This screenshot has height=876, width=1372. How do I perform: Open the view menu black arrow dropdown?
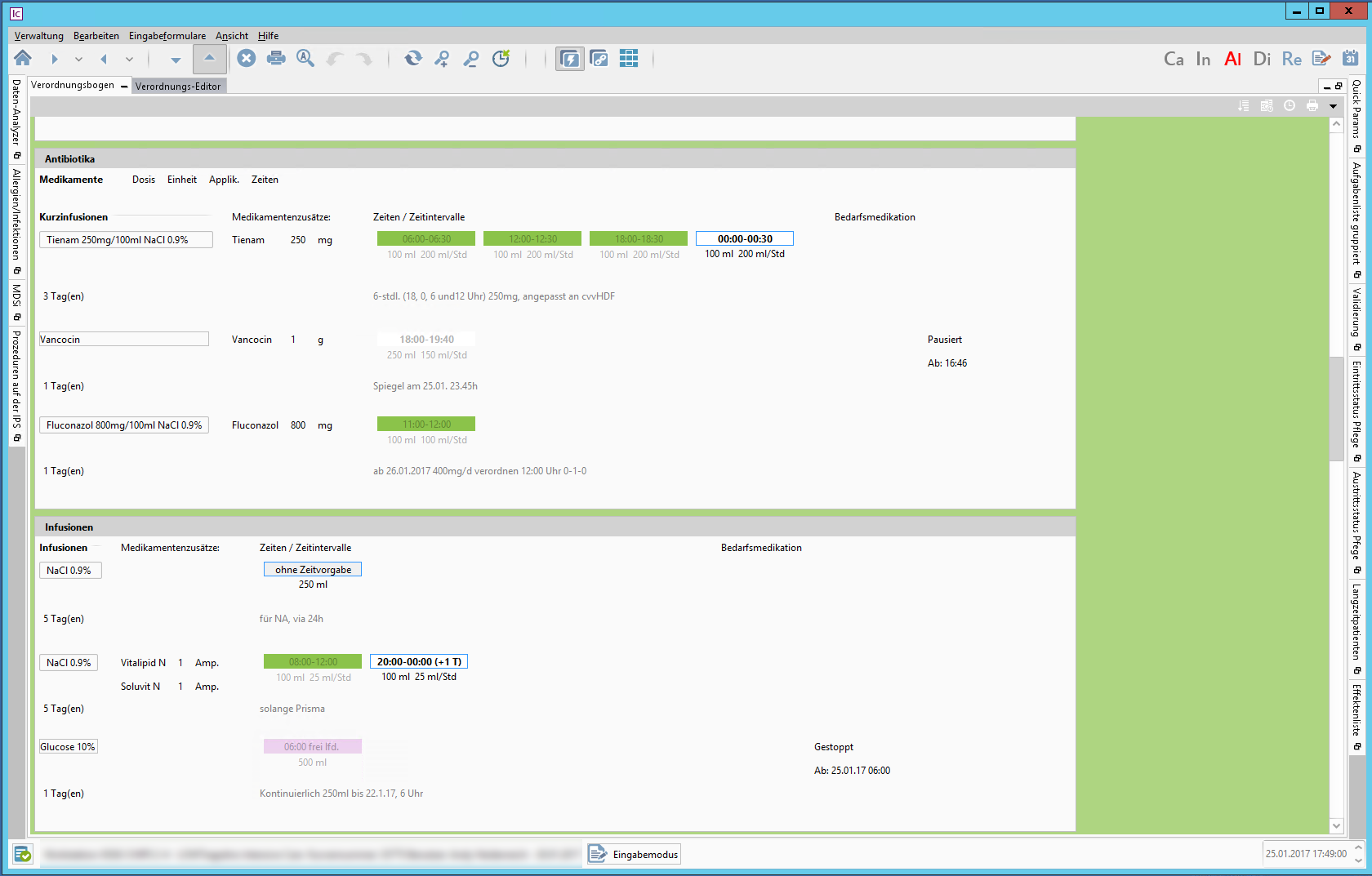coord(1333,106)
